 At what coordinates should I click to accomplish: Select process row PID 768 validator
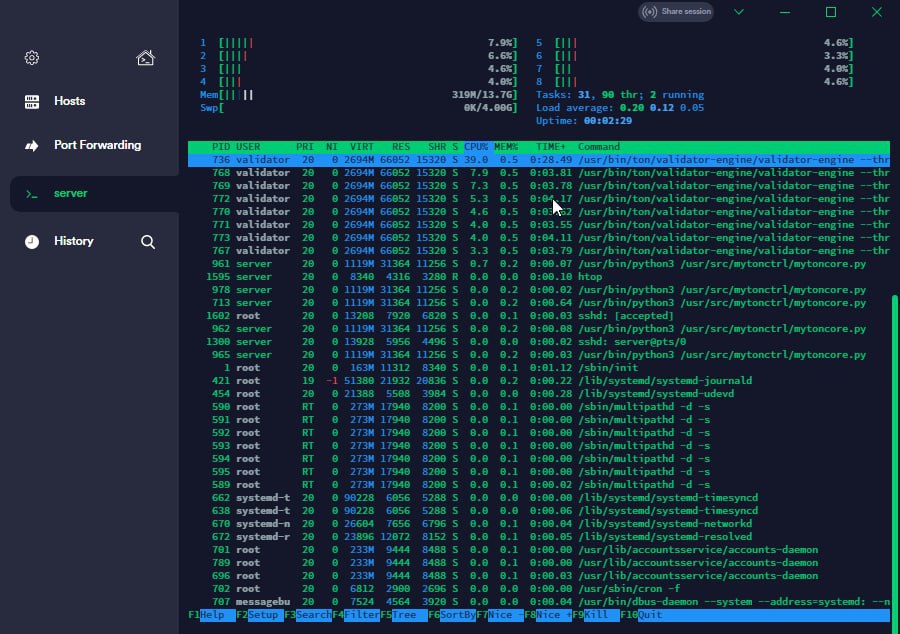pyautogui.click(x=539, y=173)
